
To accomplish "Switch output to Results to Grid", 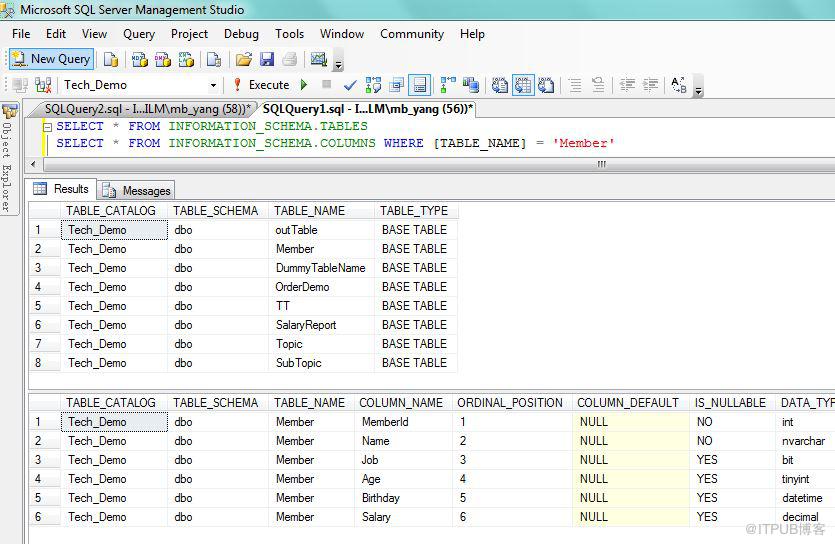I will pyautogui.click(x=523, y=85).
